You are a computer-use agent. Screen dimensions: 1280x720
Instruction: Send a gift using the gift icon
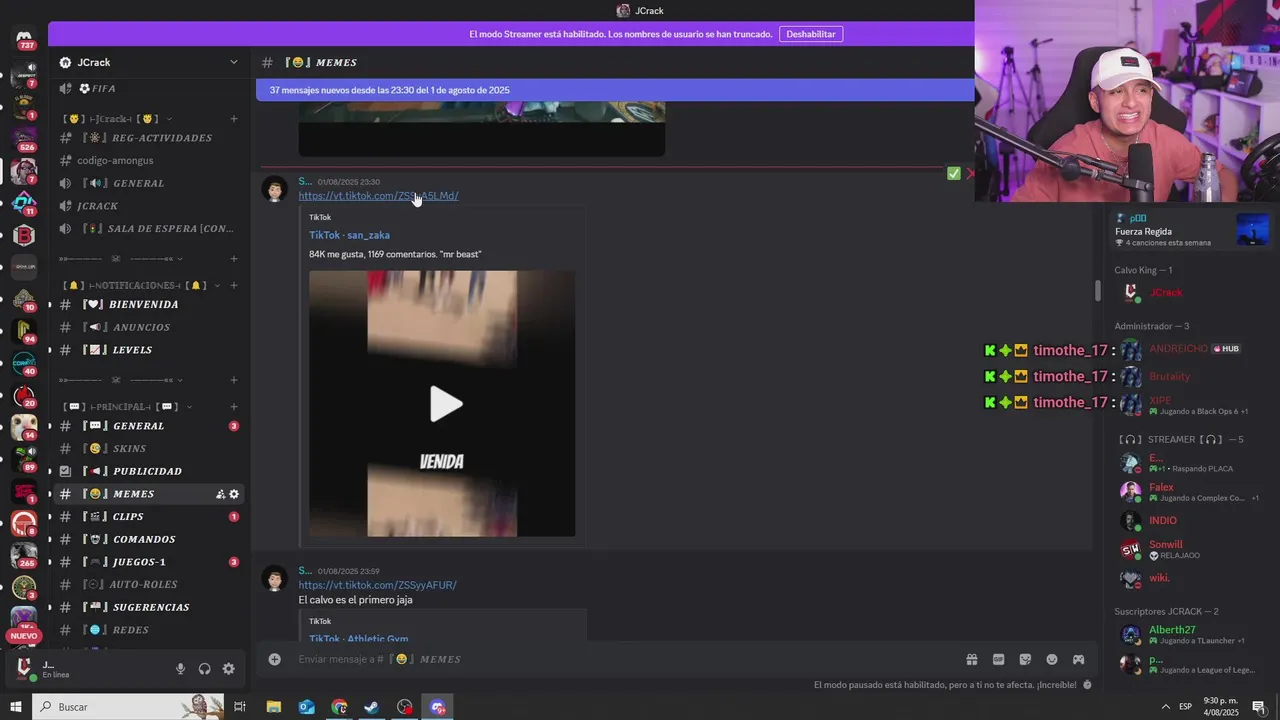pyautogui.click(x=971, y=659)
